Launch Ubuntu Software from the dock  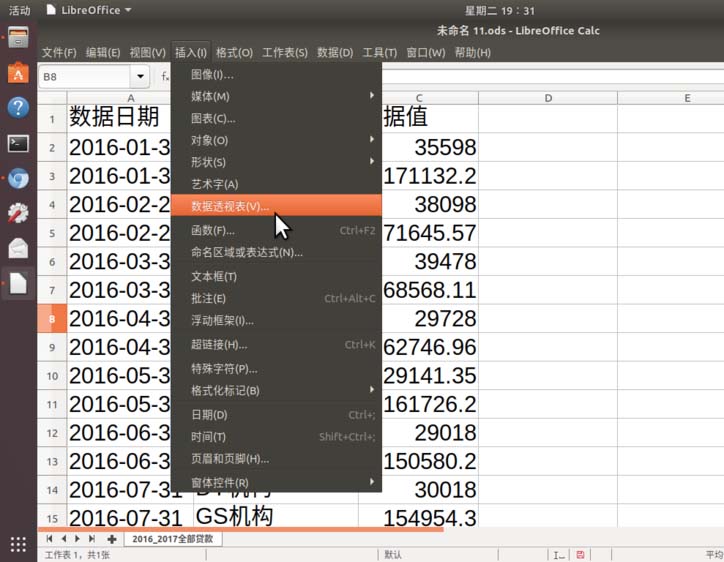pos(18,73)
